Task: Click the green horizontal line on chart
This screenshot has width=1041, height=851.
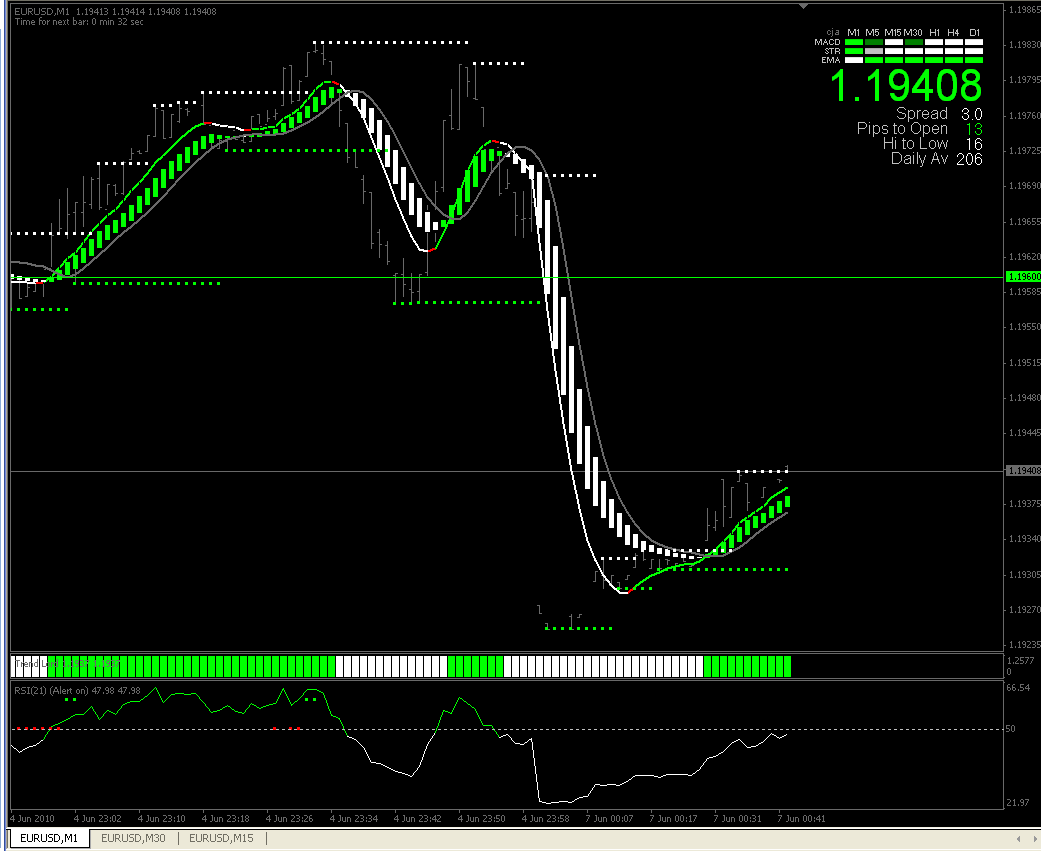Action: pos(505,277)
